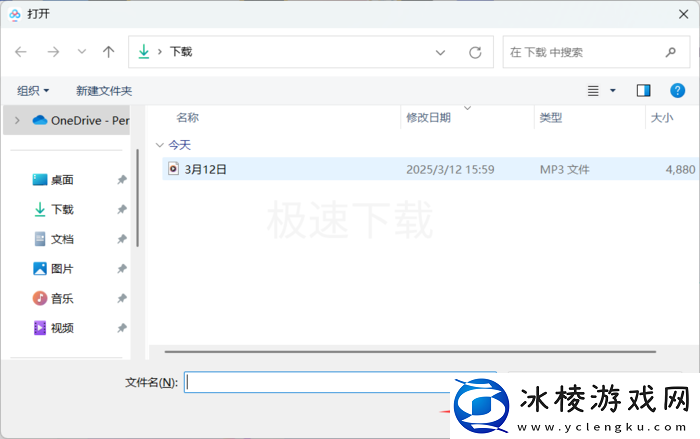
Task: Create a folder with 新建文件夹
Action: tap(104, 91)
